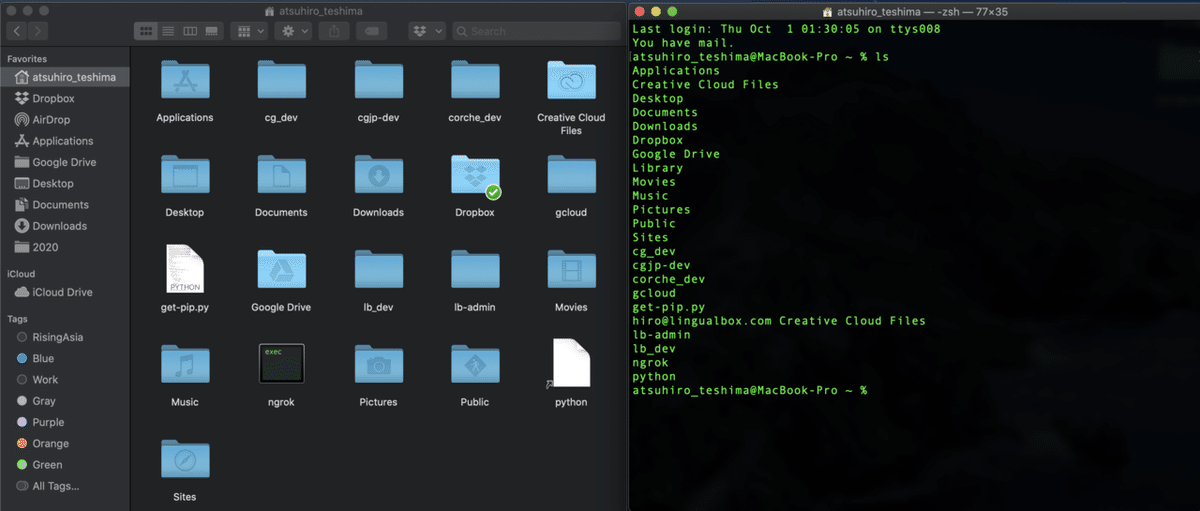Screen dimensions: 1200x511
Task: Click 'get-pip.py' in the Terminal output
Action: pyautogui.click(x=668, y=307)
